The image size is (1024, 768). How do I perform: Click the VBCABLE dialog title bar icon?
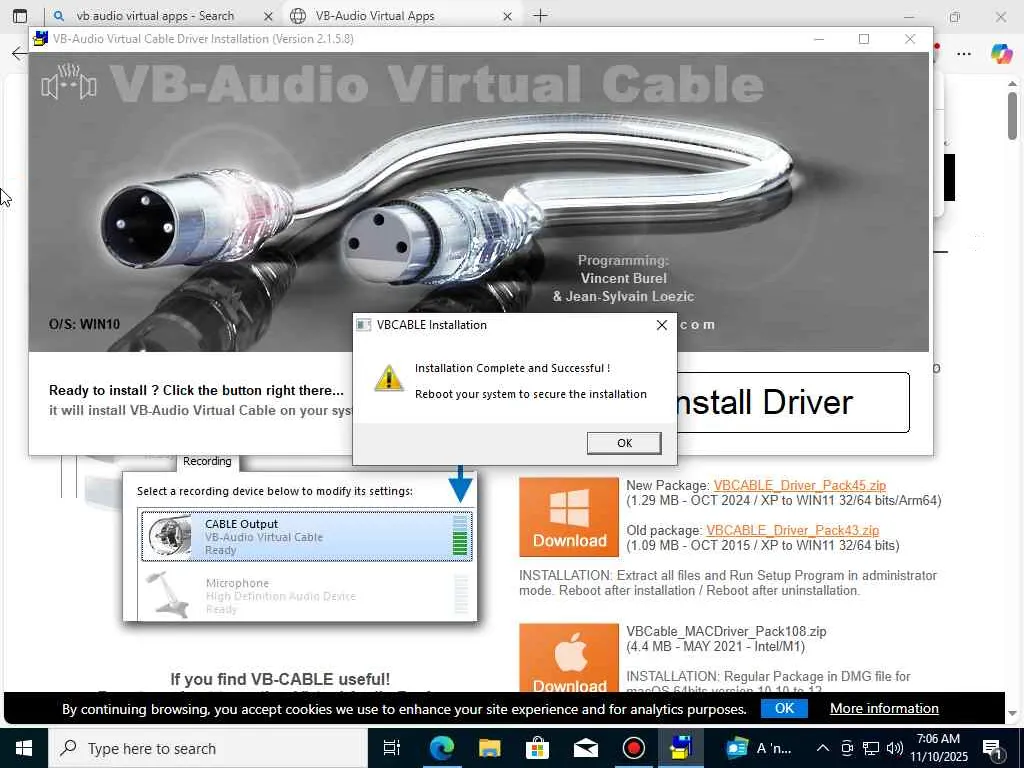coord(364,325)
